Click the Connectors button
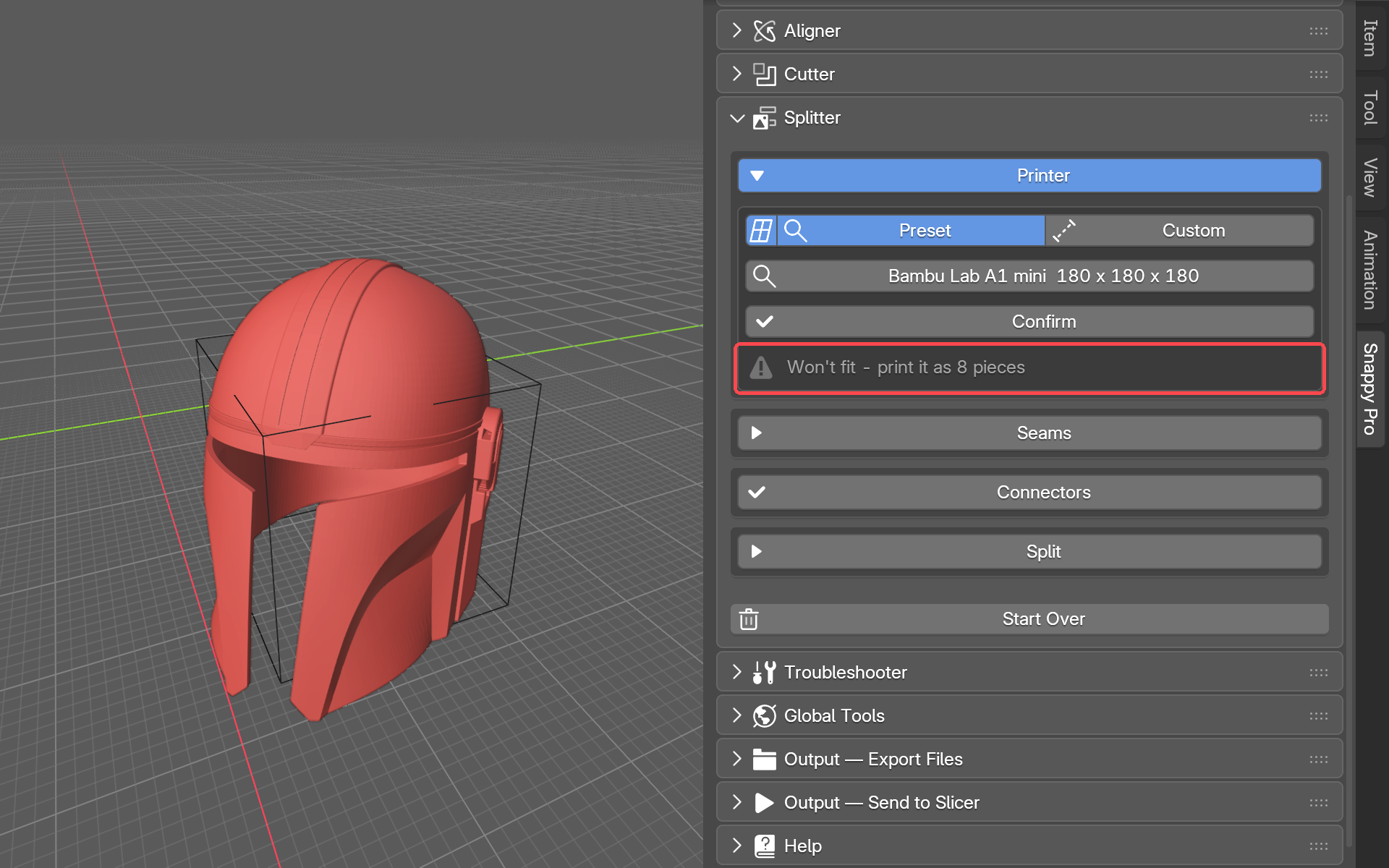1389x868 pixels. (x=1029, y=493)
